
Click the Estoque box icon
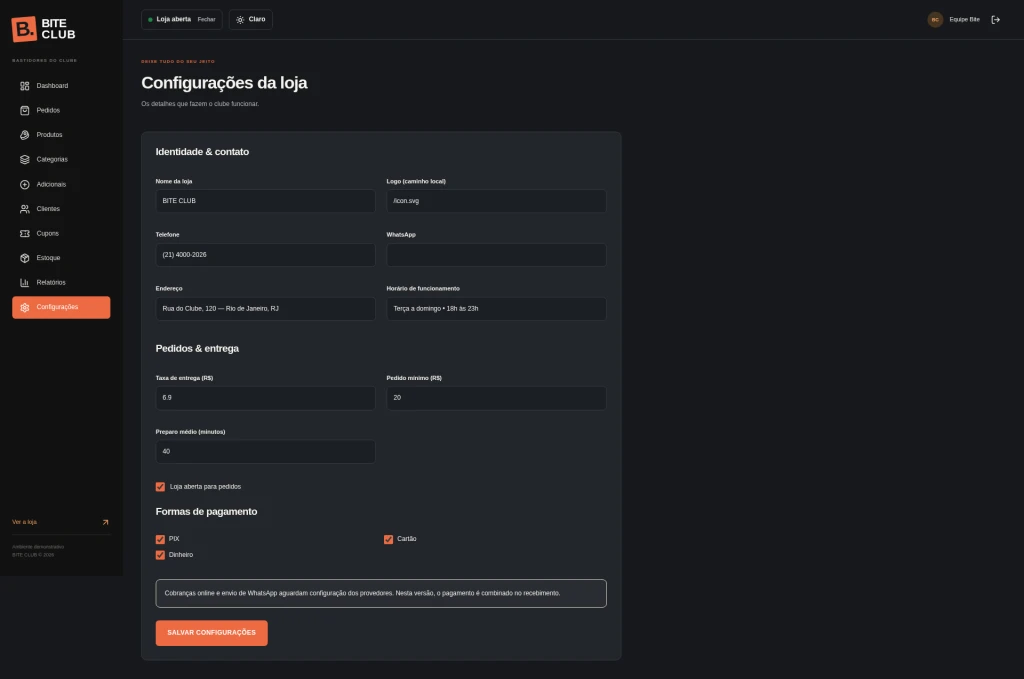[x=25, y=258]
